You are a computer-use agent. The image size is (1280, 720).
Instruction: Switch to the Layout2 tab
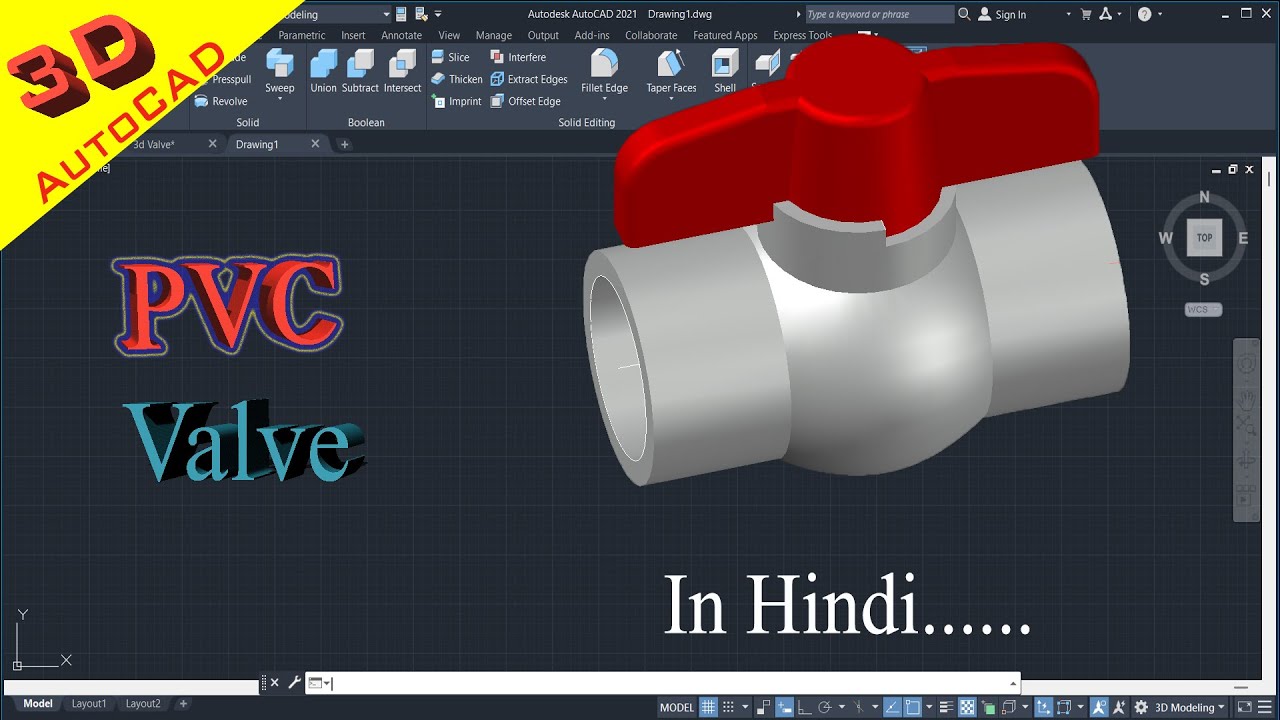[143, 704]
